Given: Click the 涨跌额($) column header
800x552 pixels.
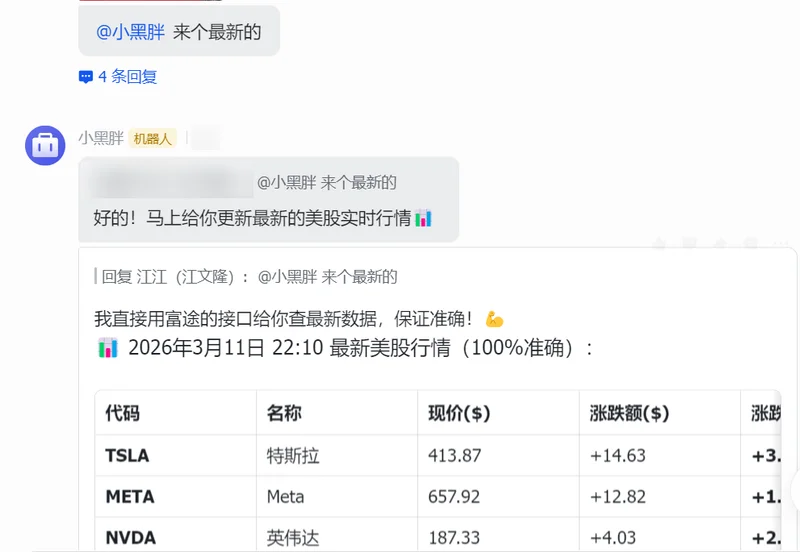Looking at the screenshot, I should (x=629, y=413).
